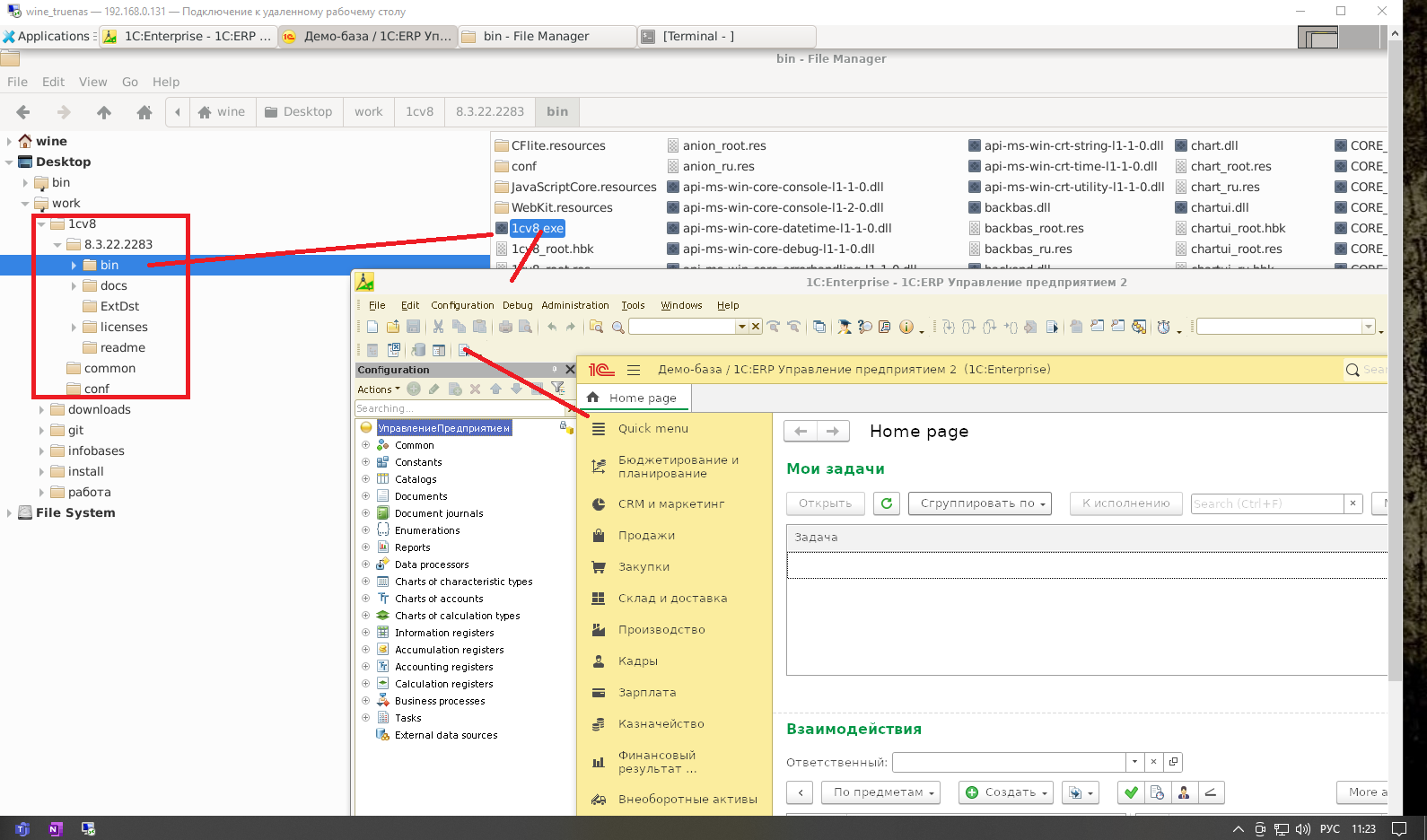Viewport: 1427px width, 840px height.
Task: Click the Open file icon in Designer toolbar
Action: (x=393, y=327)
